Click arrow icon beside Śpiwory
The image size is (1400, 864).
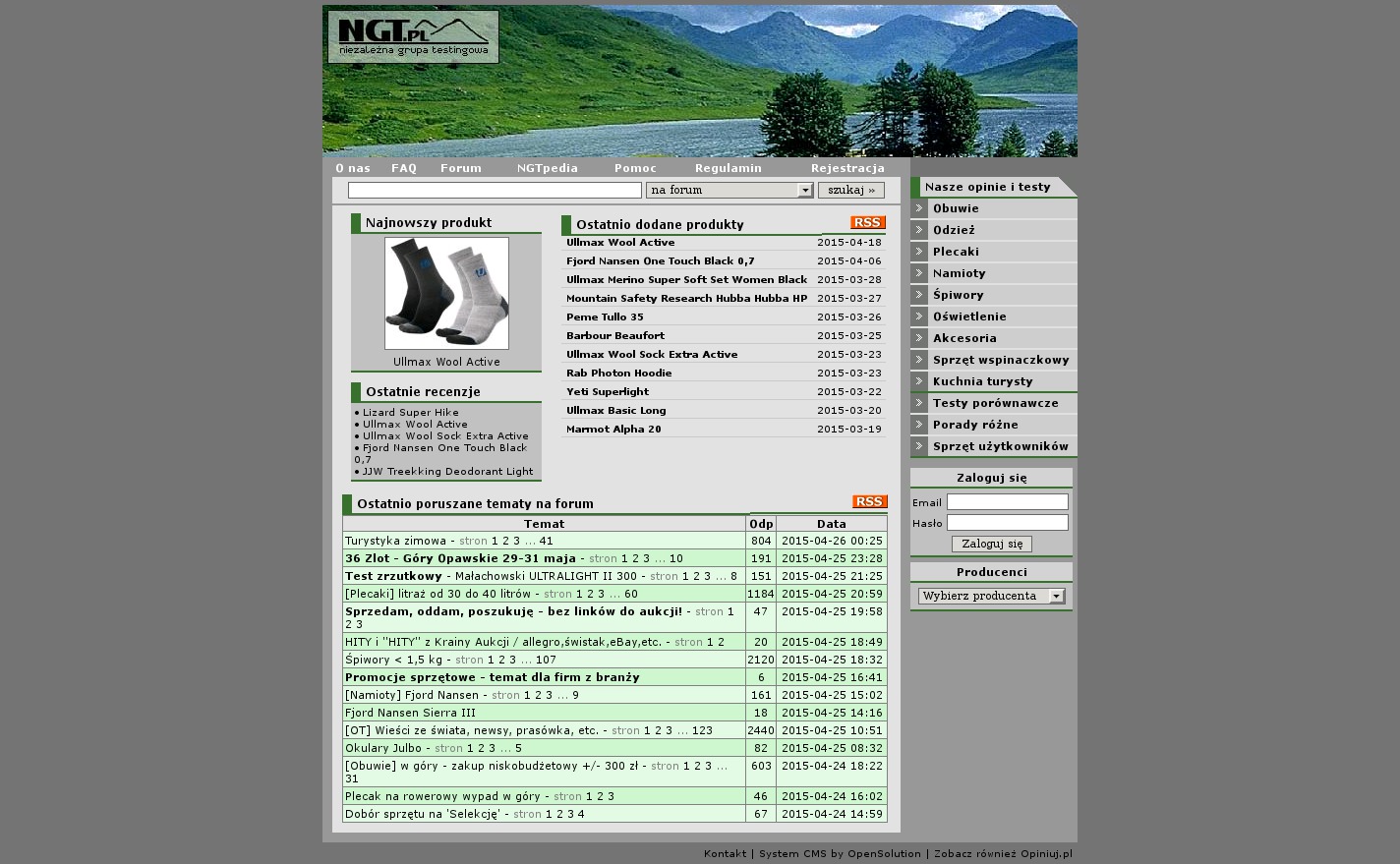[919, 295]
